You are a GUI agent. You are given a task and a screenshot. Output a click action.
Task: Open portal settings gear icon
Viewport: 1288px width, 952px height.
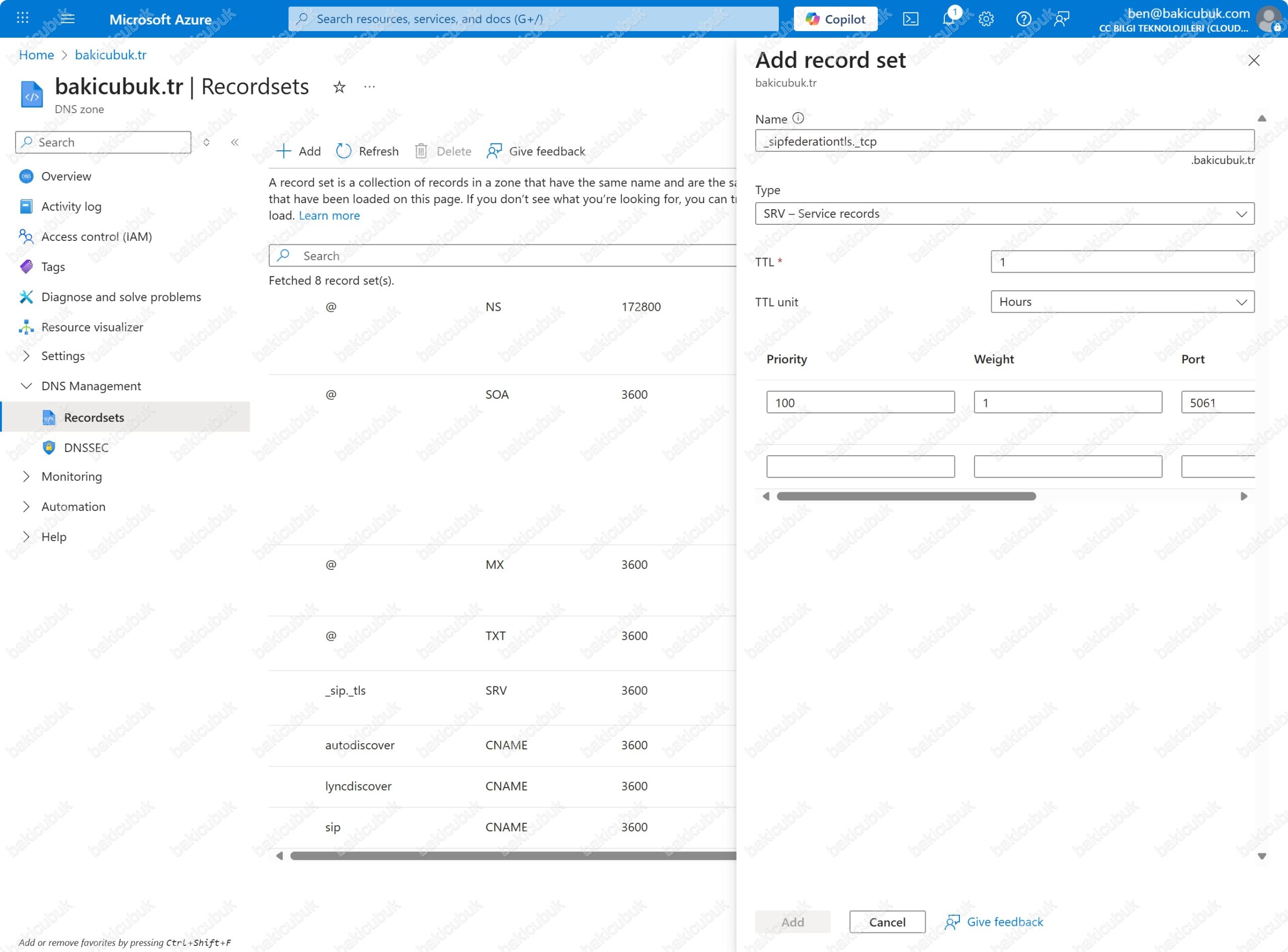click(986, 19)
